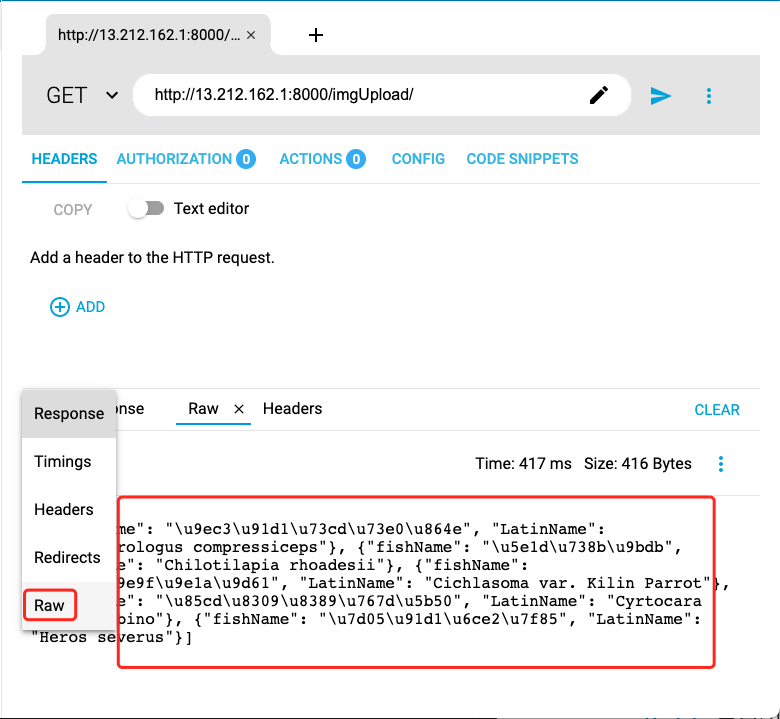
Task: Open the ACTIONS tab
Action: point(322,159)
